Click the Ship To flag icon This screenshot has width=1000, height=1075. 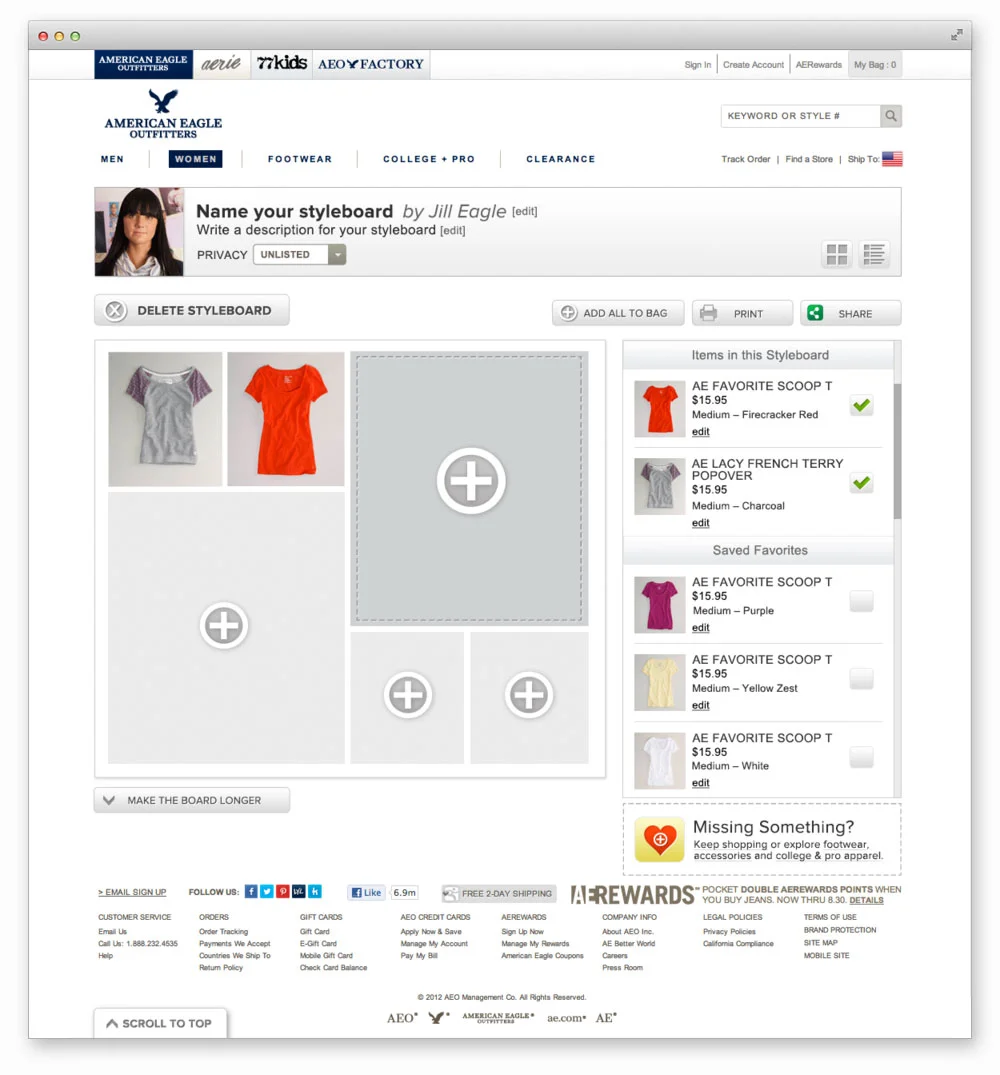892,159
